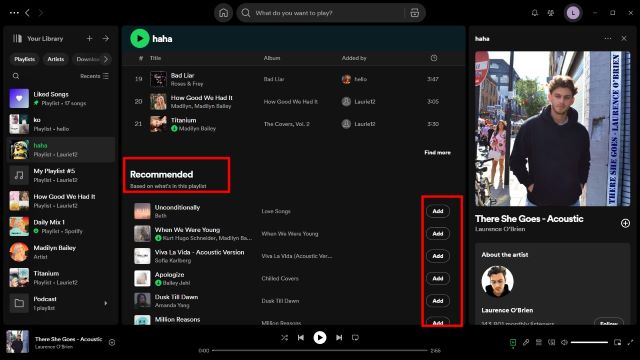
Task: Click the album artwork in panel
Action: (553, 128)
